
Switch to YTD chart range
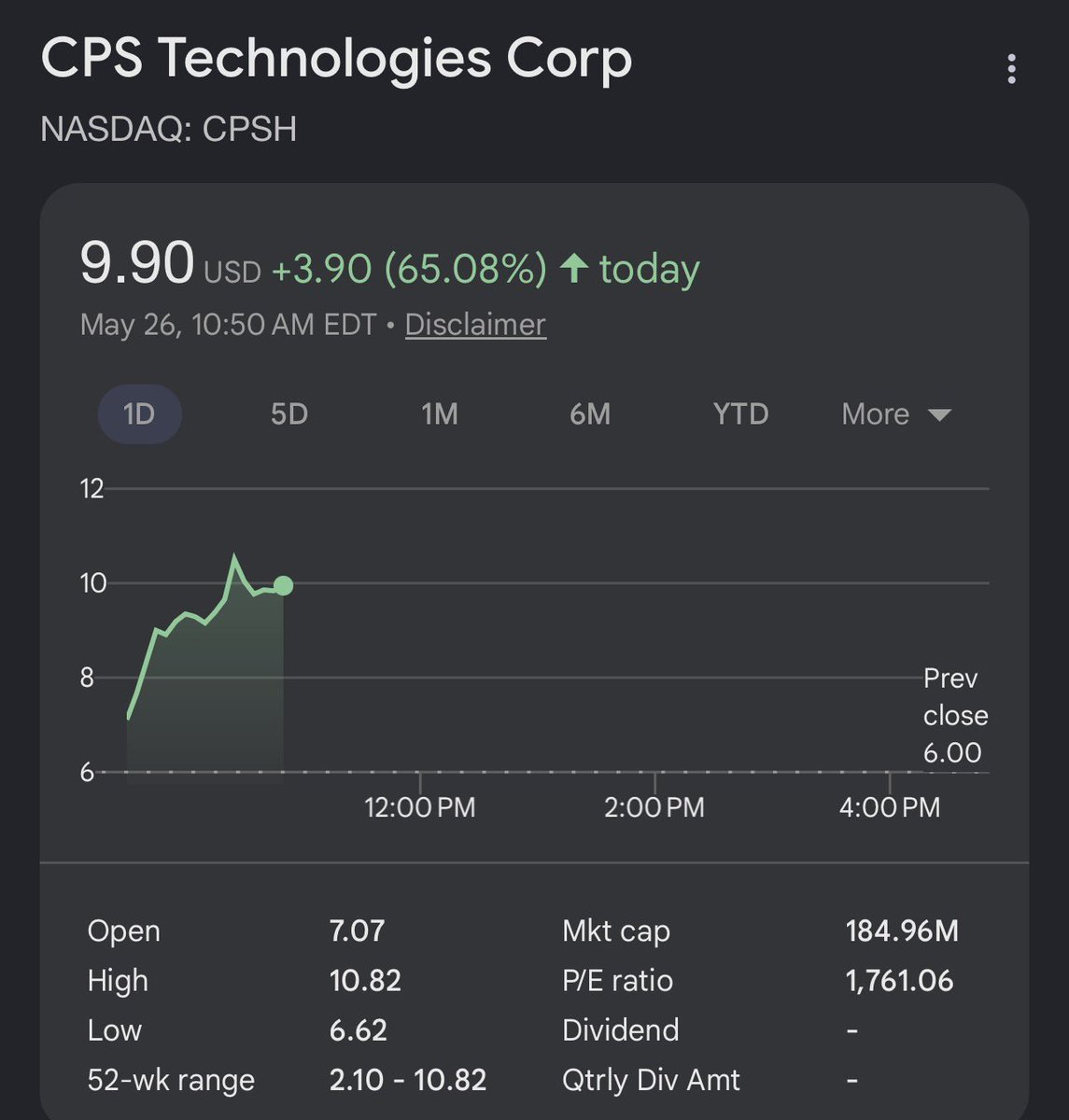coord(740,413)
